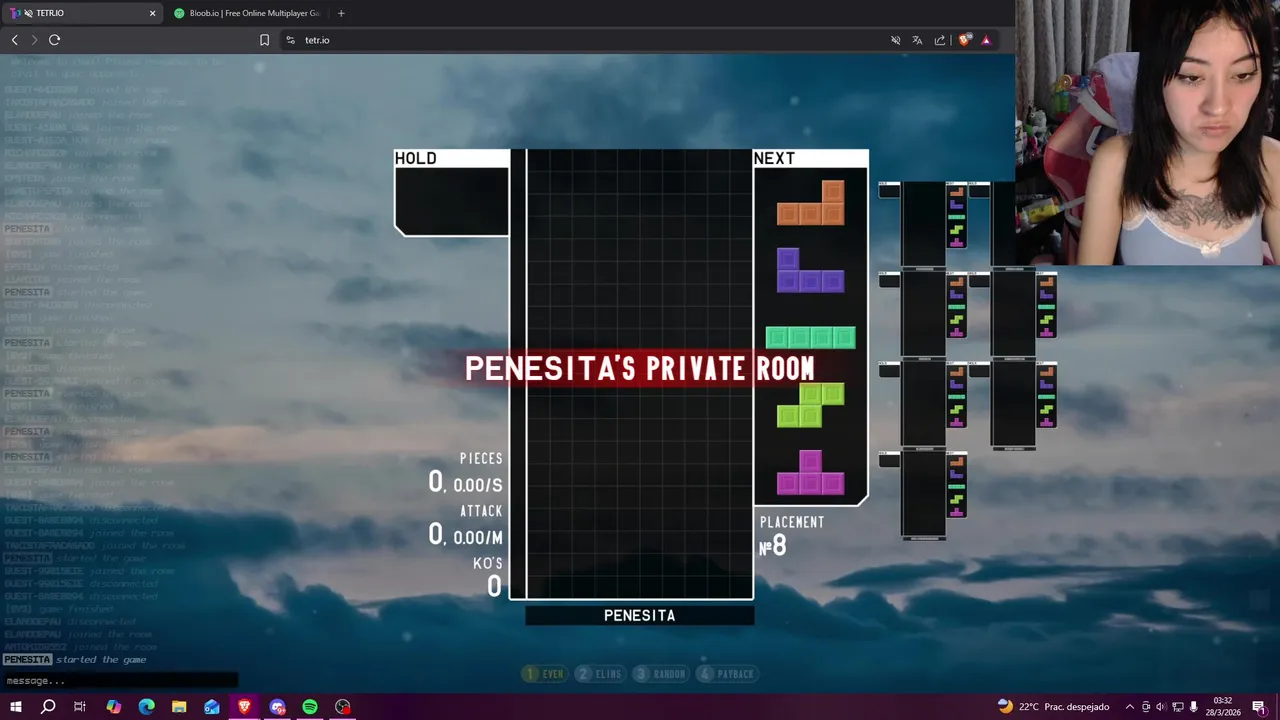Click the magenta T piece in NEXT queue
The height and width of the screenshot is (720, 1280).
pos(811,472)
